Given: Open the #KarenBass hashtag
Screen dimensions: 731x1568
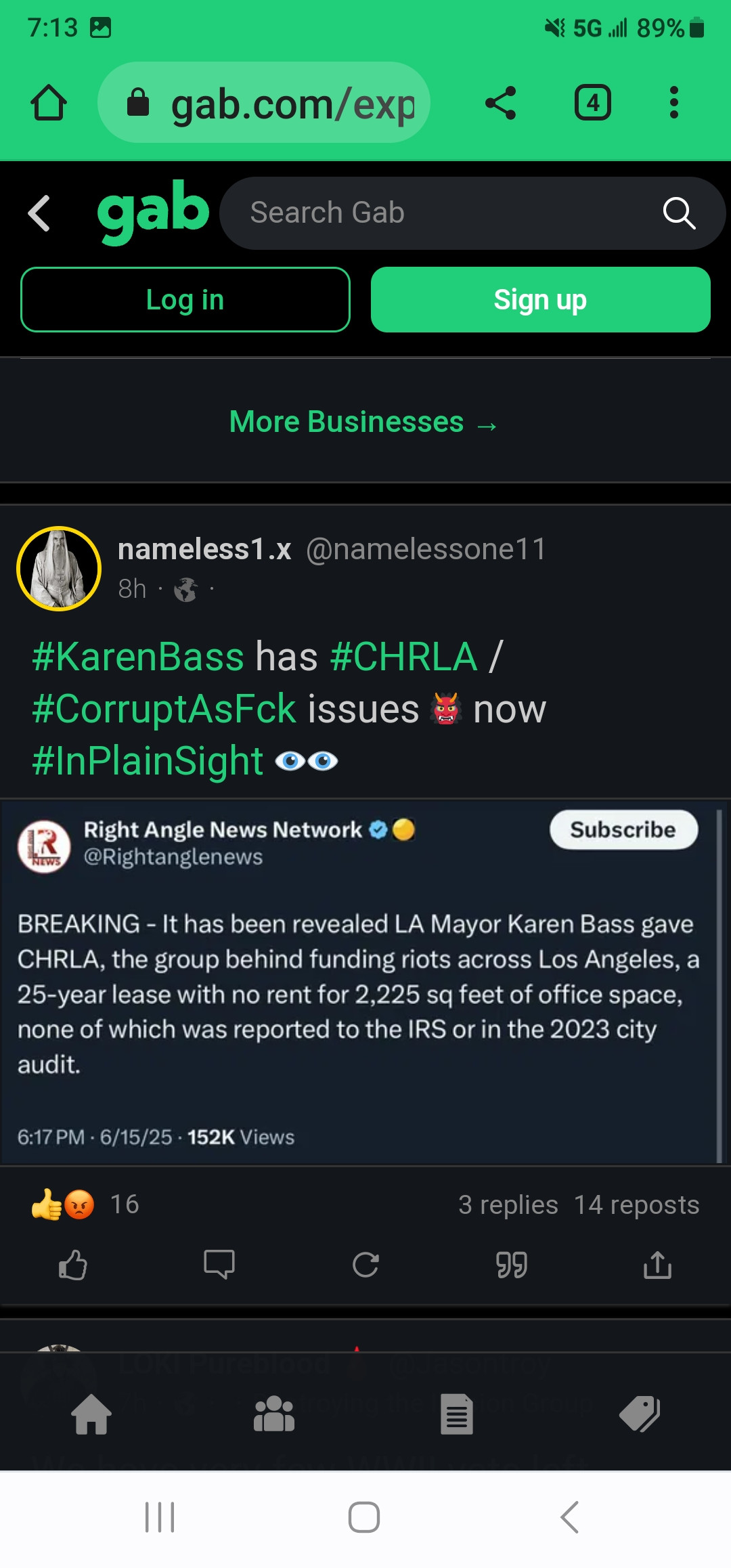Looking at the screenshot, I should (138, 657).
